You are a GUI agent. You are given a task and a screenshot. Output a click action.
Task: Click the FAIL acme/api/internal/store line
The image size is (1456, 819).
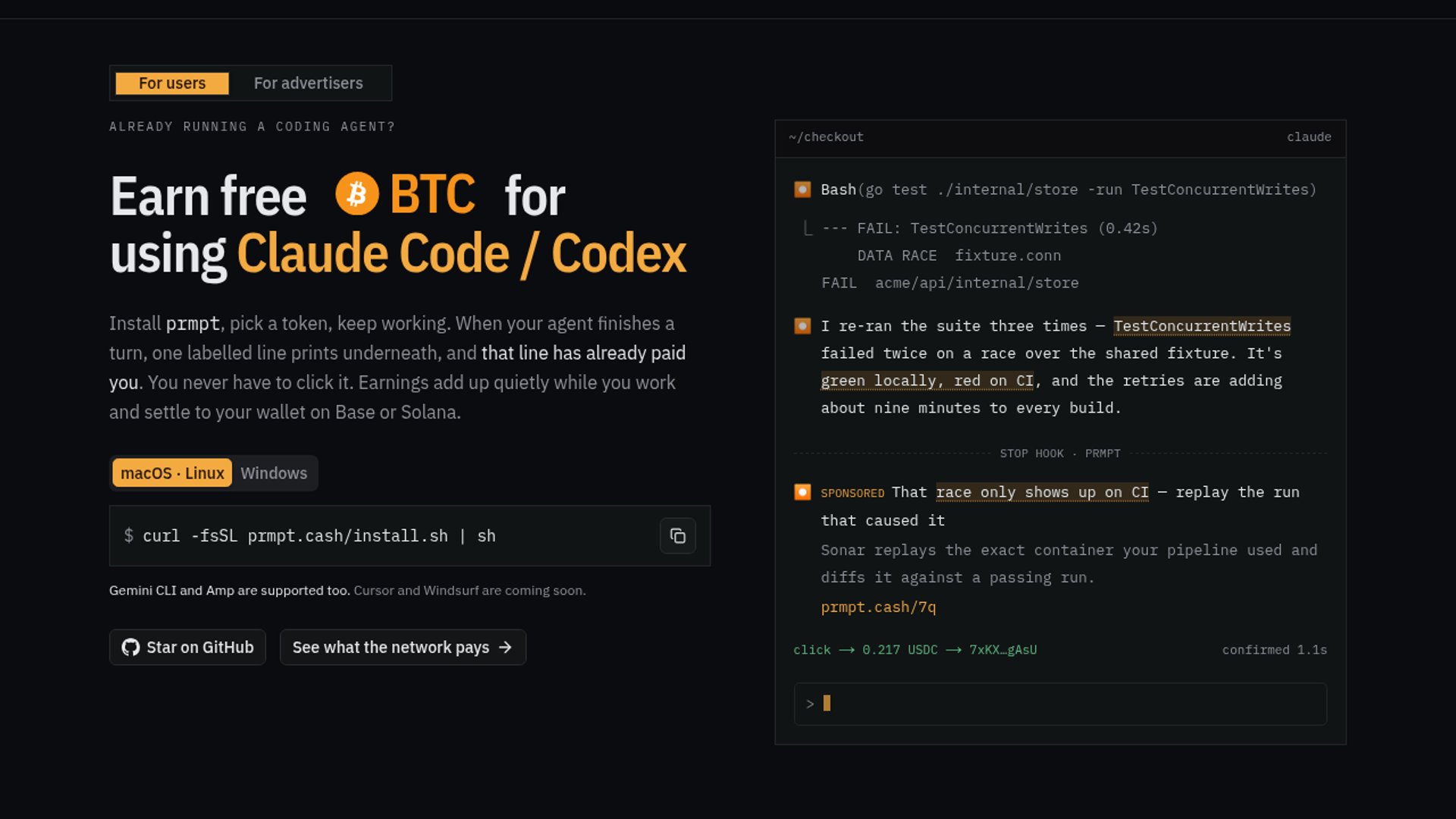949,284
